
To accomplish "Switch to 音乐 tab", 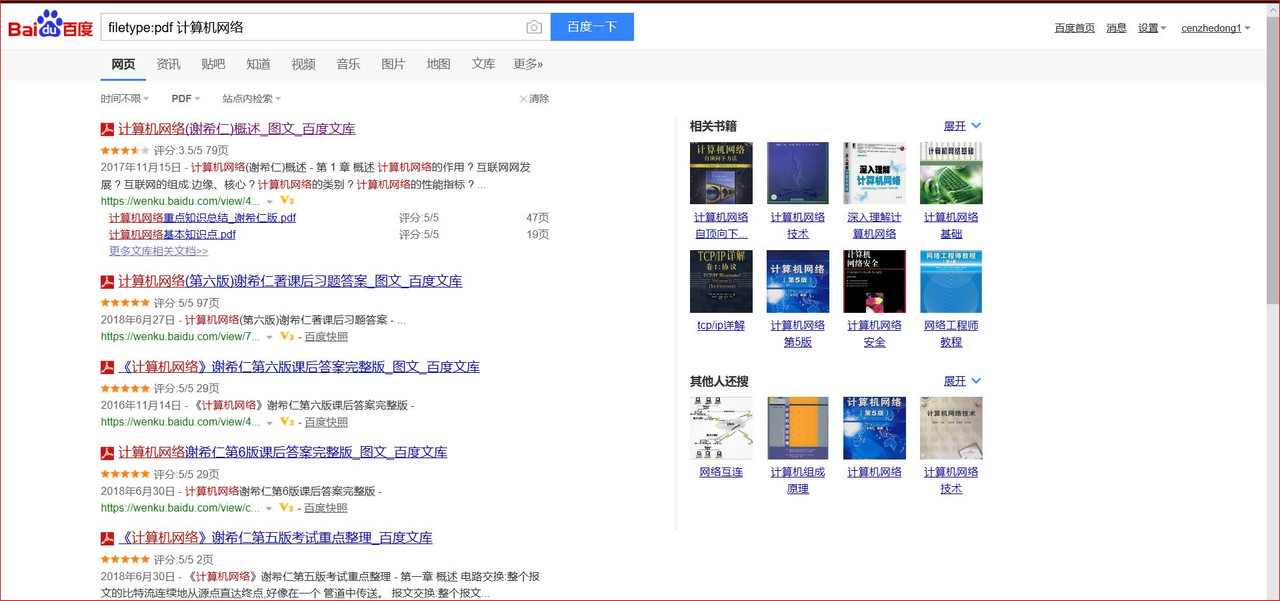I will click(348, 64).
